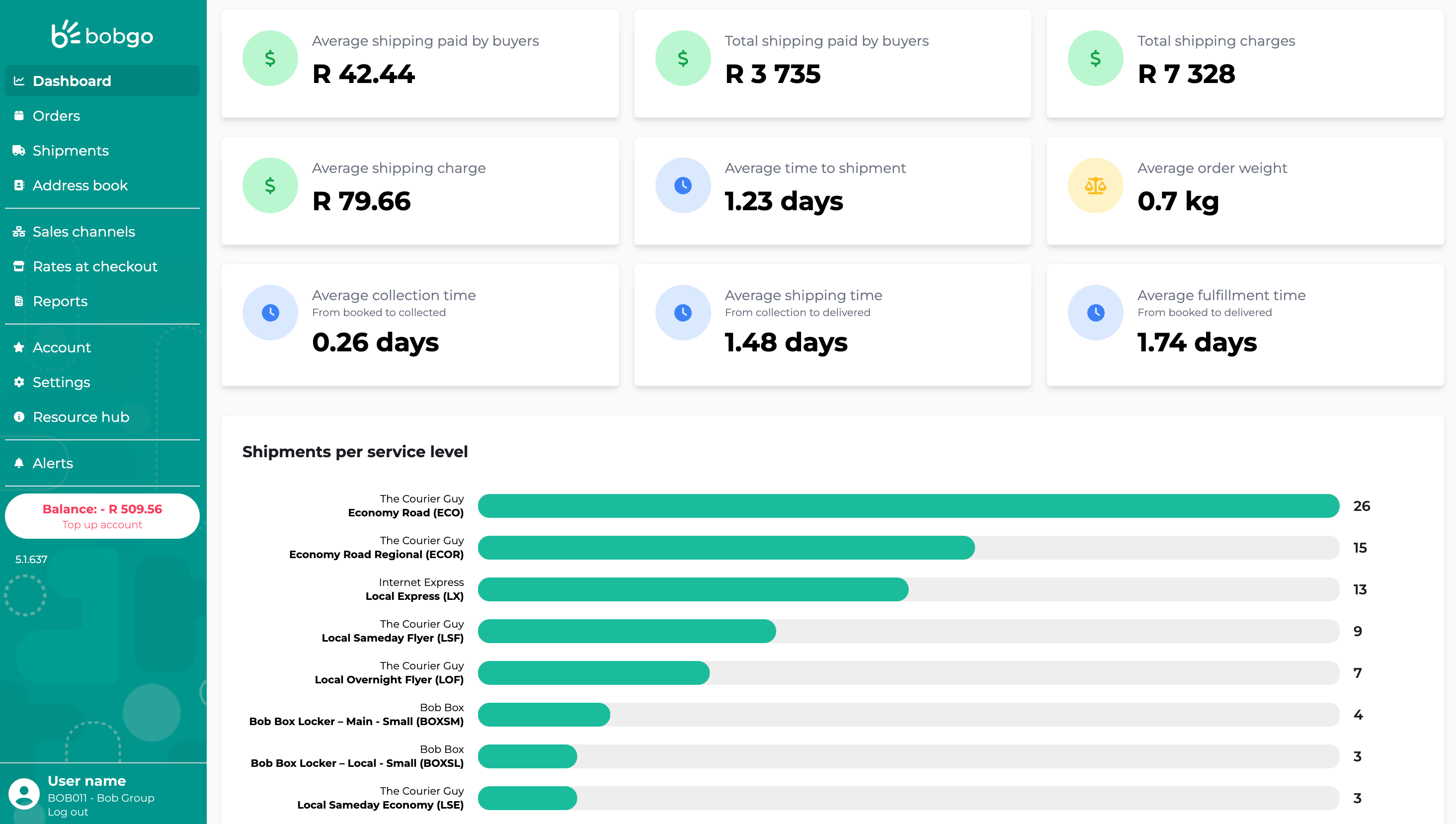Click the Economy Road (ECO) label

405,513
